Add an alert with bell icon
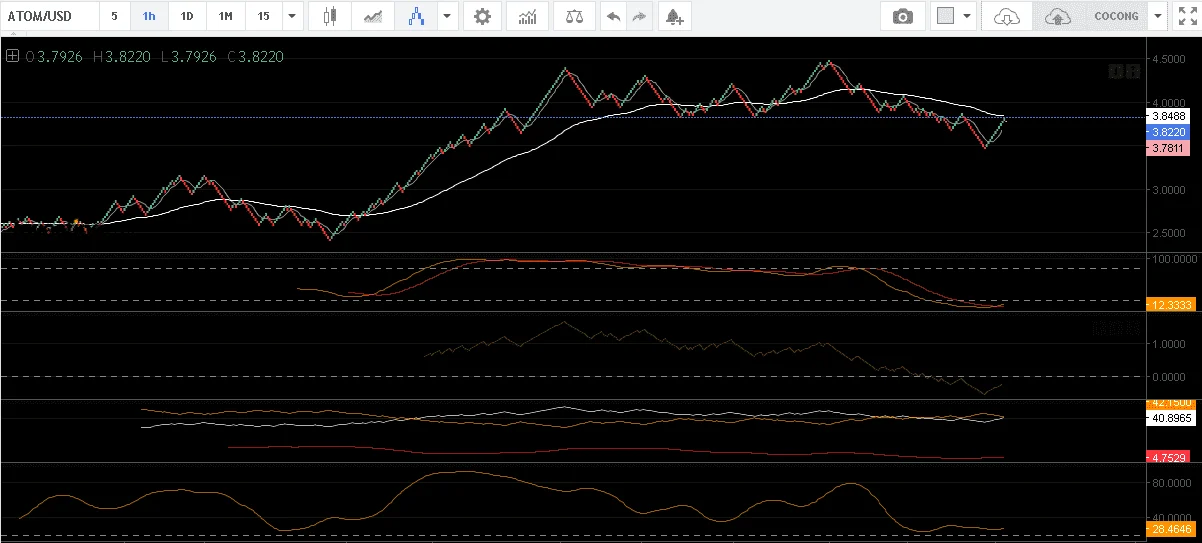1202x543 pixels. 674,16
